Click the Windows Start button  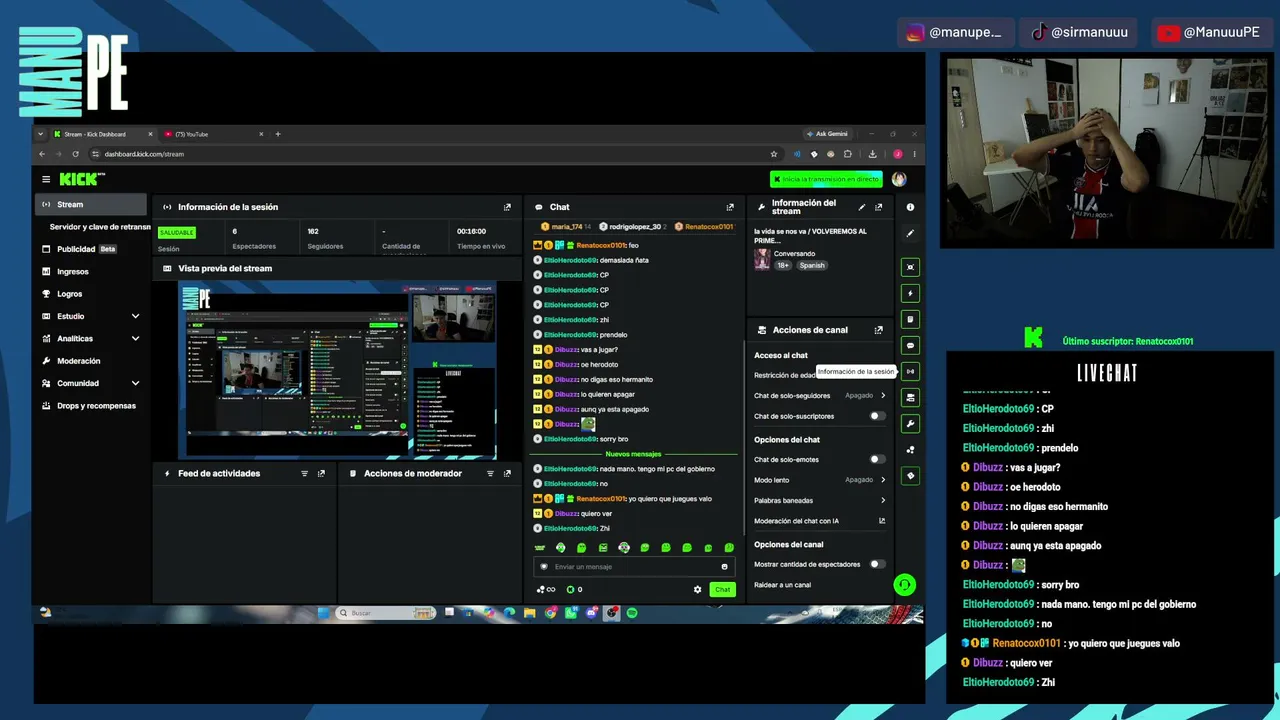pos(324,613)
